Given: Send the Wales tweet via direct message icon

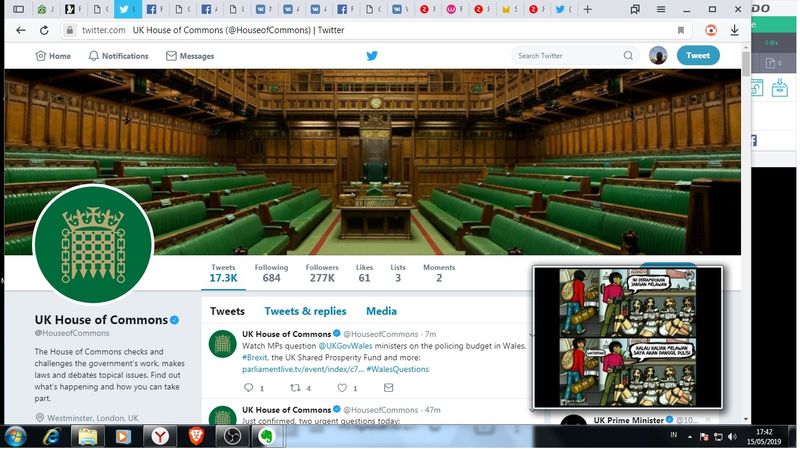Looking at the screenshot, I should pos(388,388).
